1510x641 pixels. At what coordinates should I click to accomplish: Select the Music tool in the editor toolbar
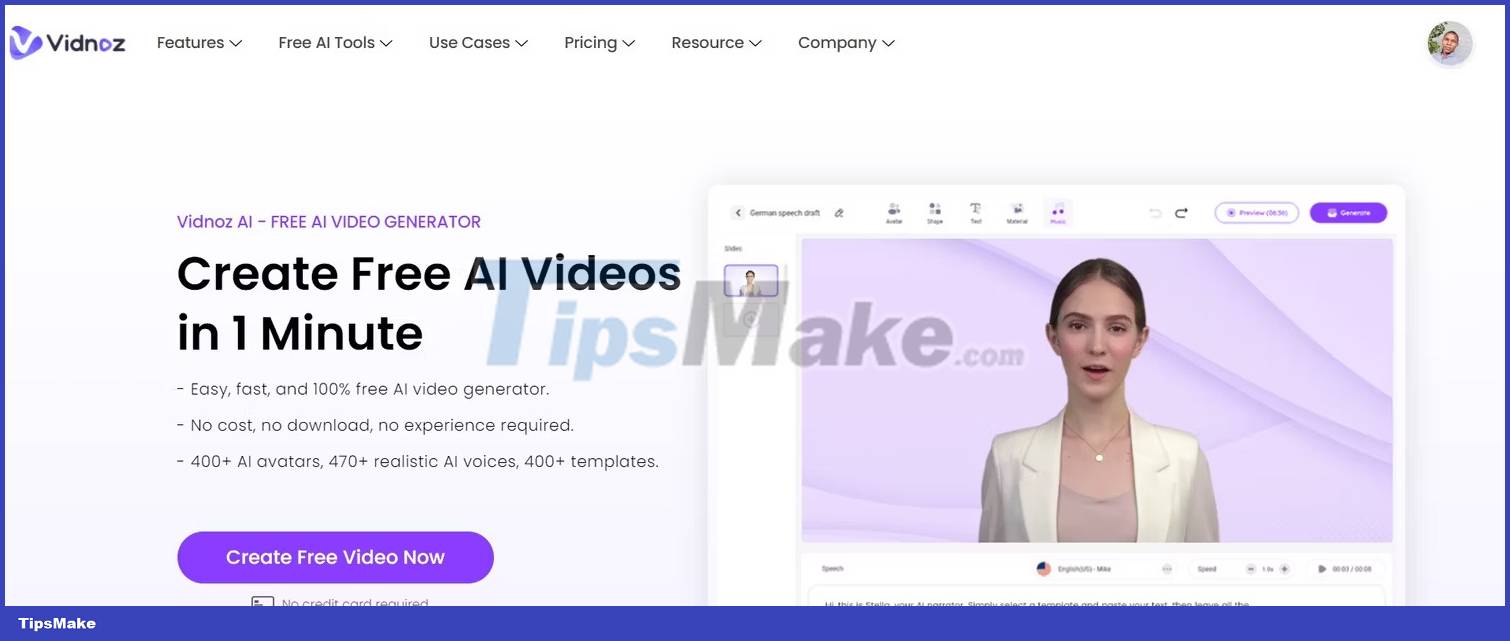(1056, 211)
